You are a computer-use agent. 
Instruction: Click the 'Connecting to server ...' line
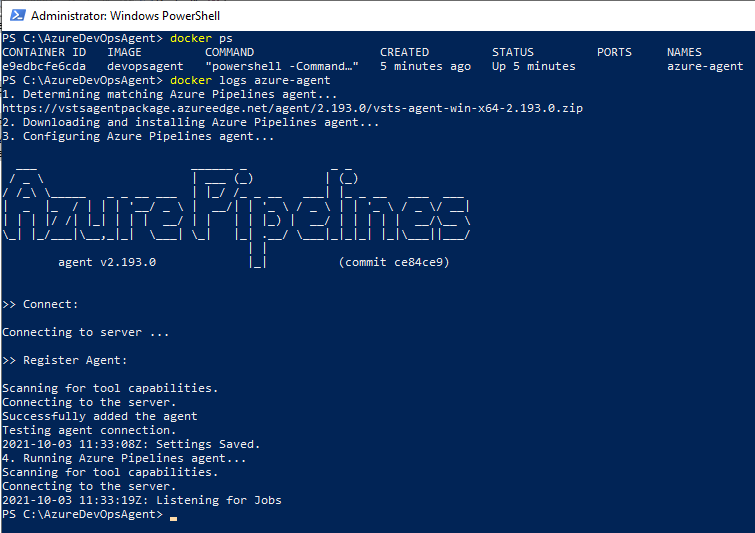pos(86,332)
